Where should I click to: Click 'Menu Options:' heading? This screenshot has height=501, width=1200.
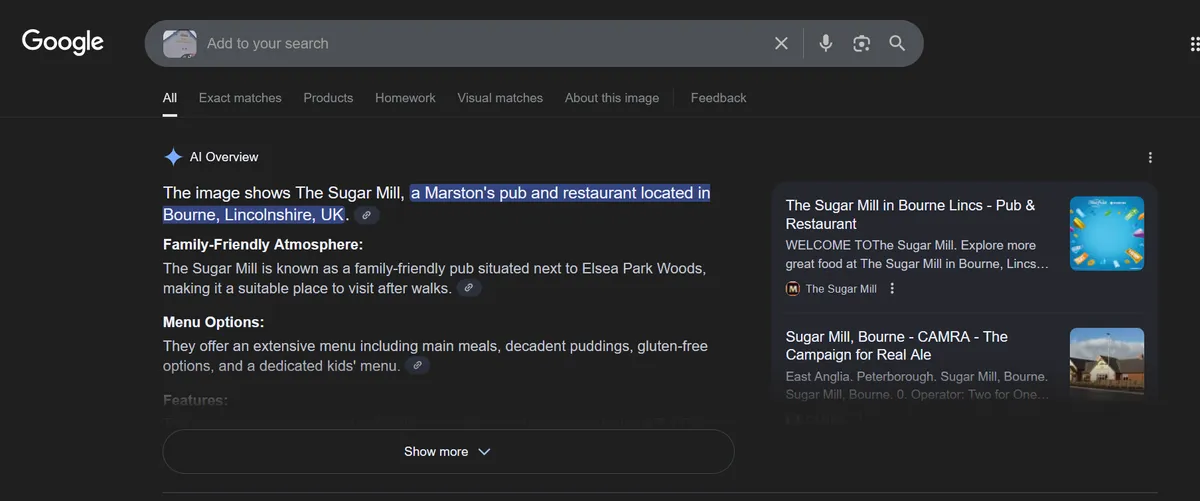pyautogui.click(x=213, y=322)
